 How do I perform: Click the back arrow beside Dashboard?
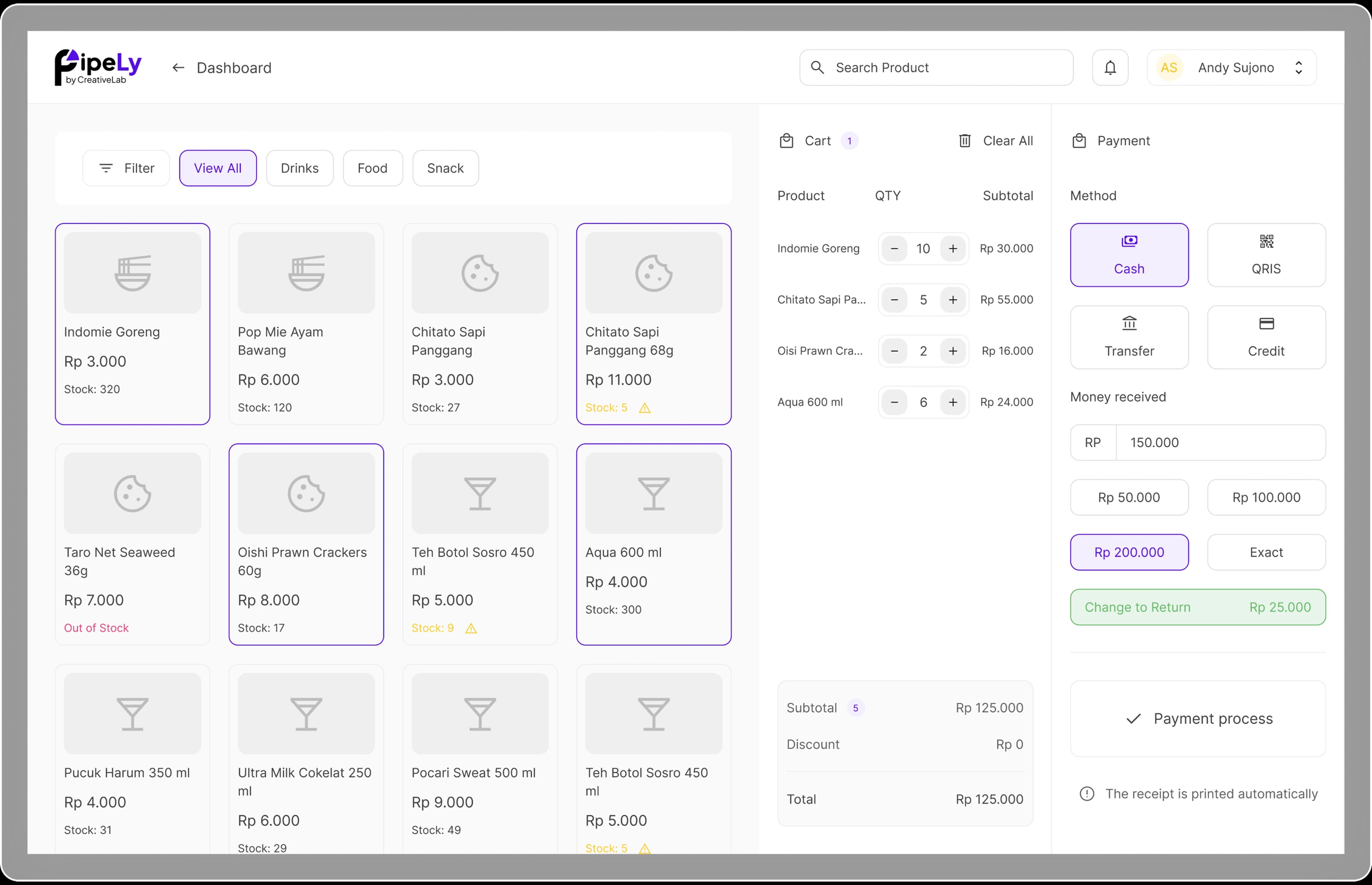pos(178,68)
